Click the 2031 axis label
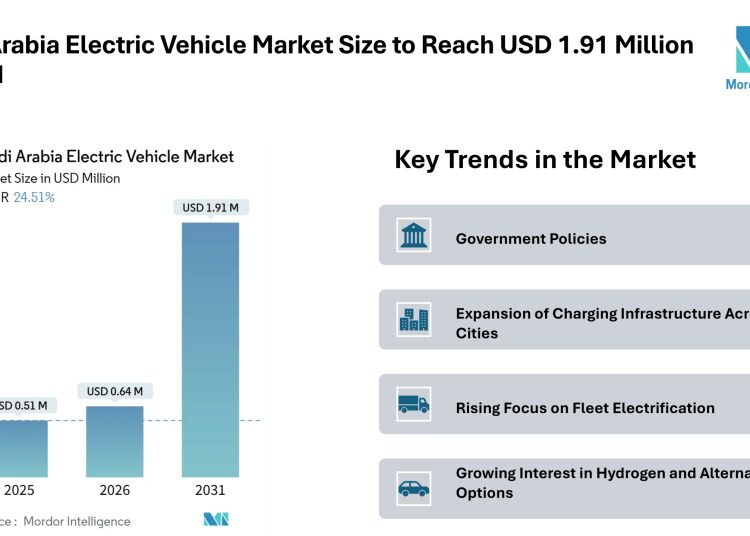 pyautogui.click(x=210, y=491)
